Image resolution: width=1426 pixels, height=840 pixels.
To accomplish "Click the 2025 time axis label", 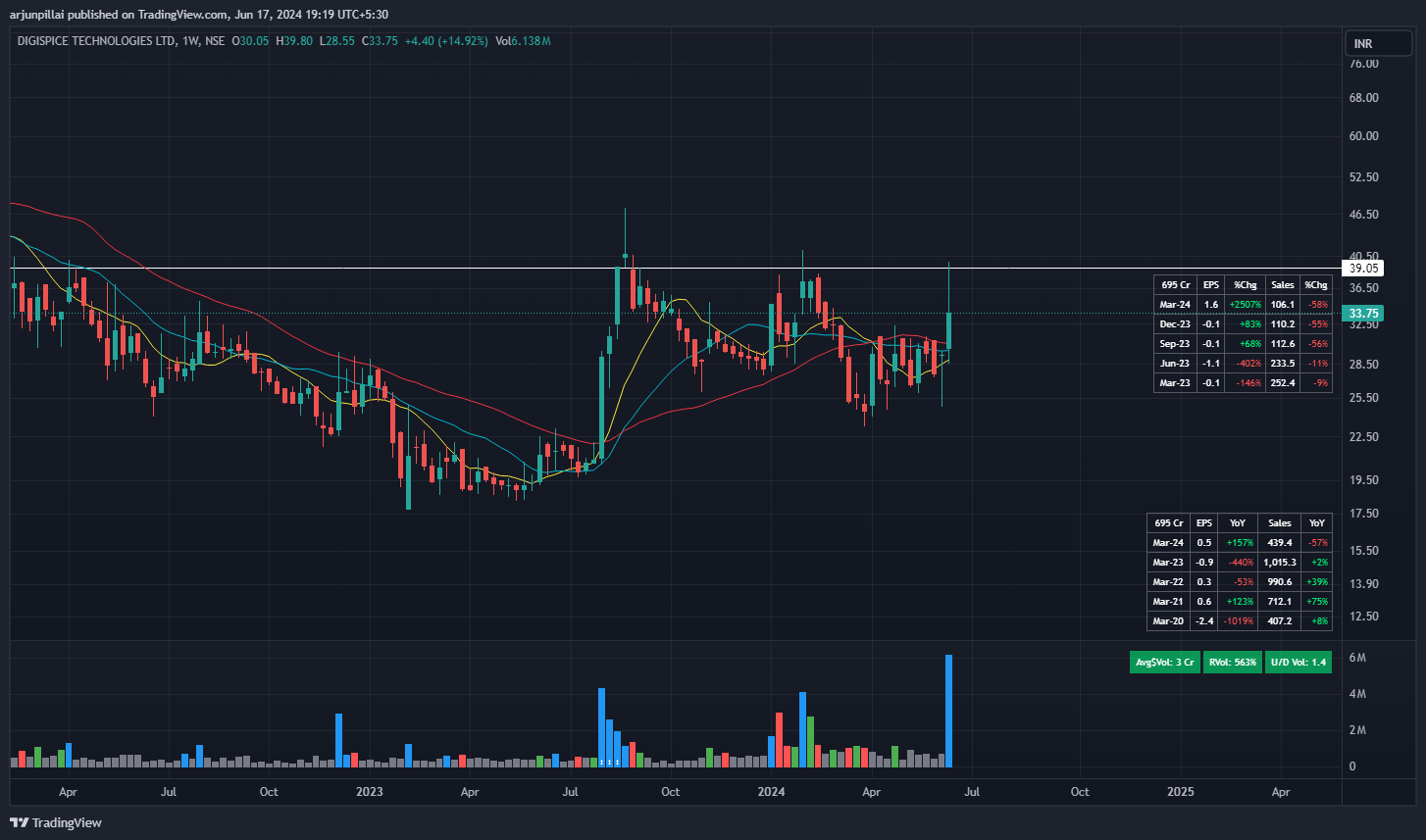I will tap(1181, 791).
